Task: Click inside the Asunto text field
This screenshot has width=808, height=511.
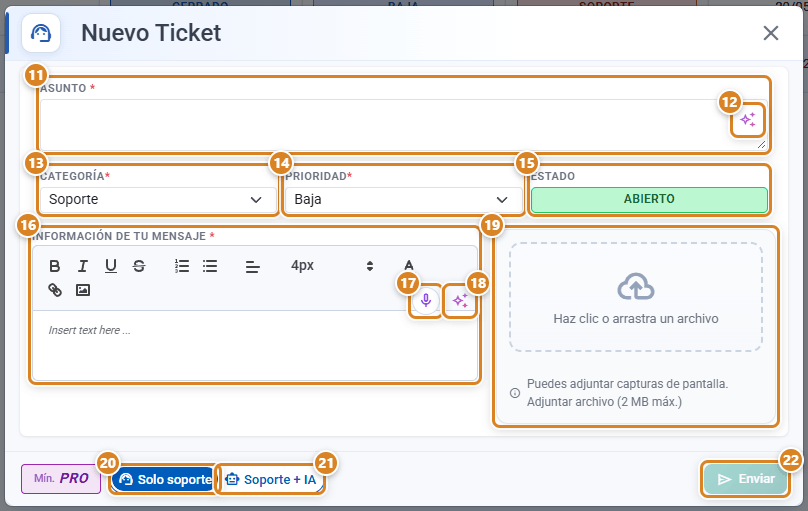Action: point(403,125)
